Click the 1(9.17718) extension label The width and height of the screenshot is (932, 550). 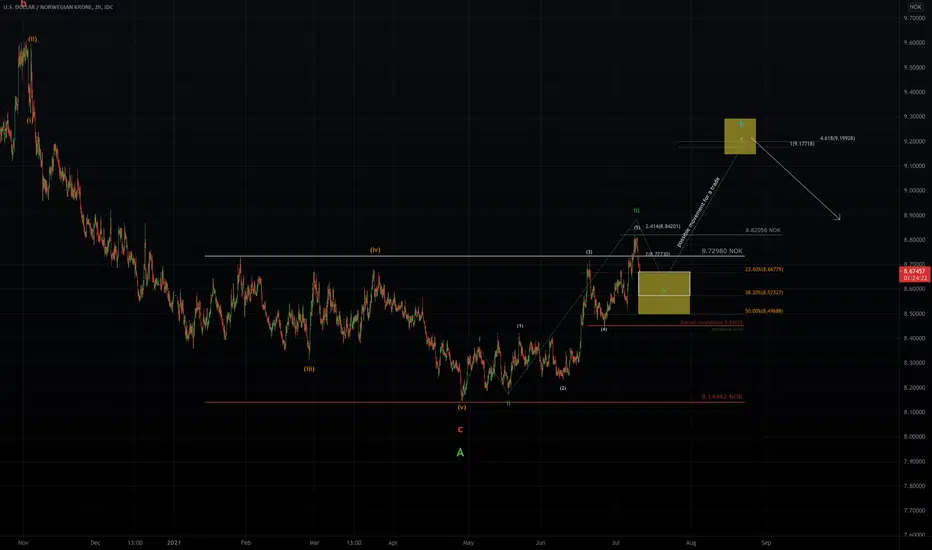[x=802, y=144]
